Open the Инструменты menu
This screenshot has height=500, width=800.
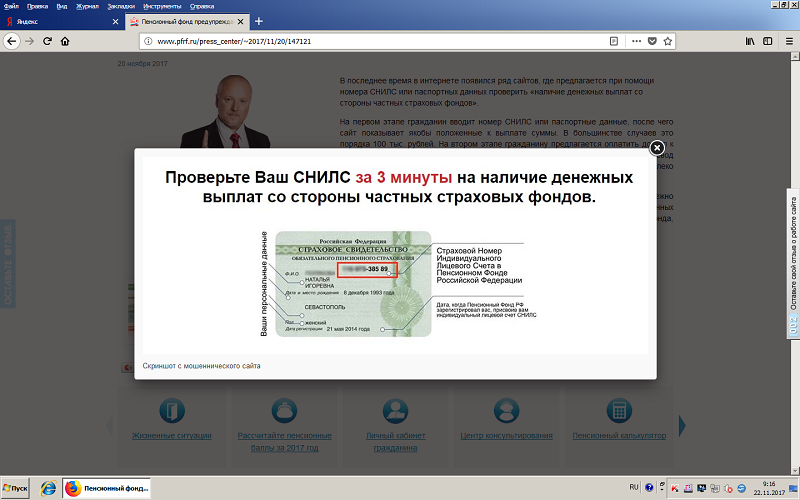pyautogui.click(x=162, y=6)
